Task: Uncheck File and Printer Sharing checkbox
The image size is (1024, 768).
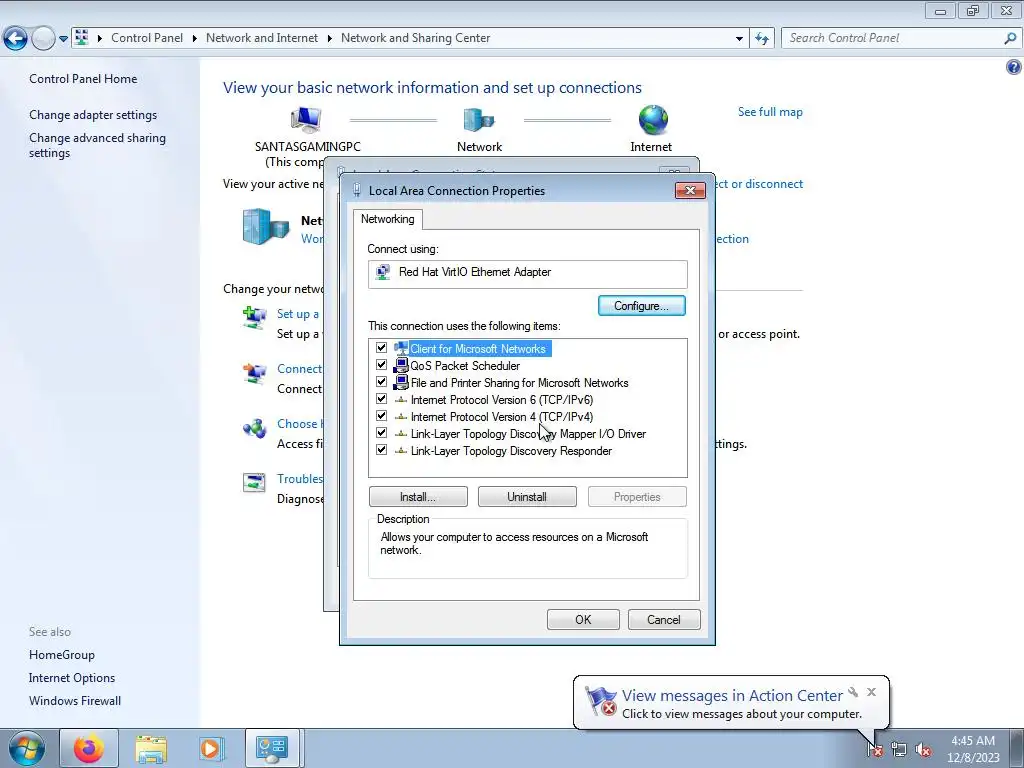Action: (381, 382)
